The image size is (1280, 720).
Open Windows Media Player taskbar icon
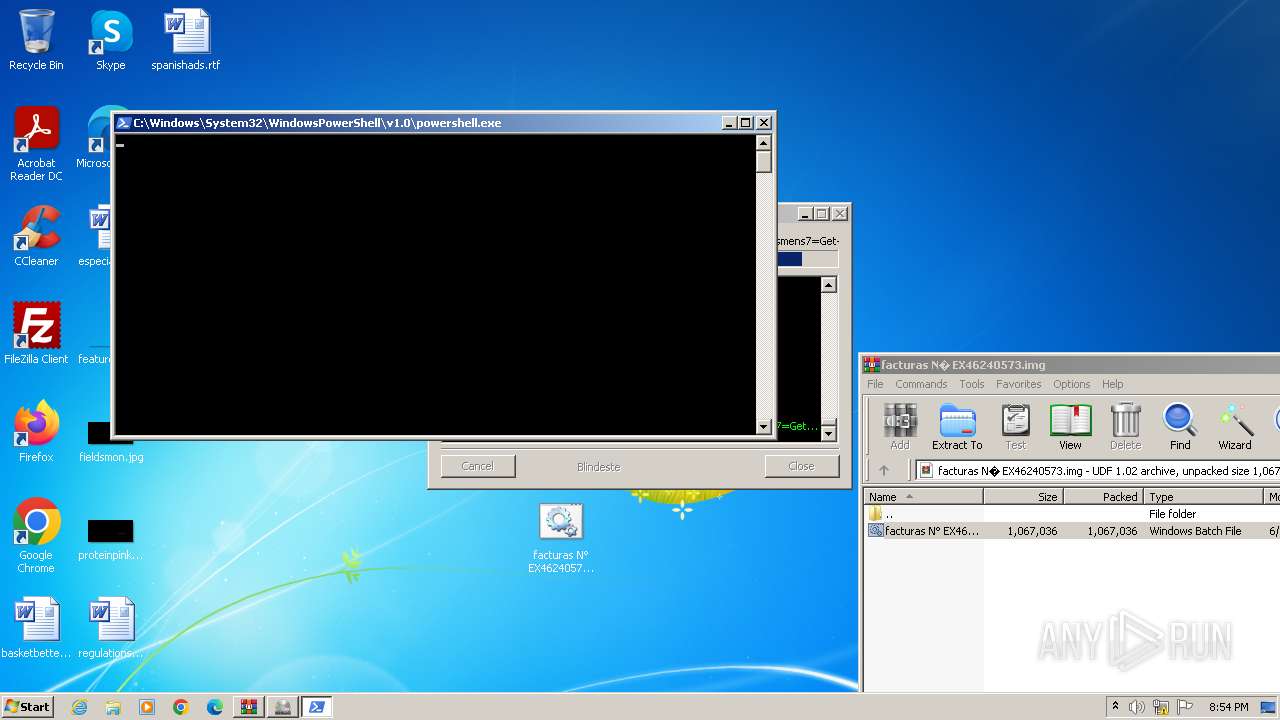pyautogui.click(x=147, y=707)
